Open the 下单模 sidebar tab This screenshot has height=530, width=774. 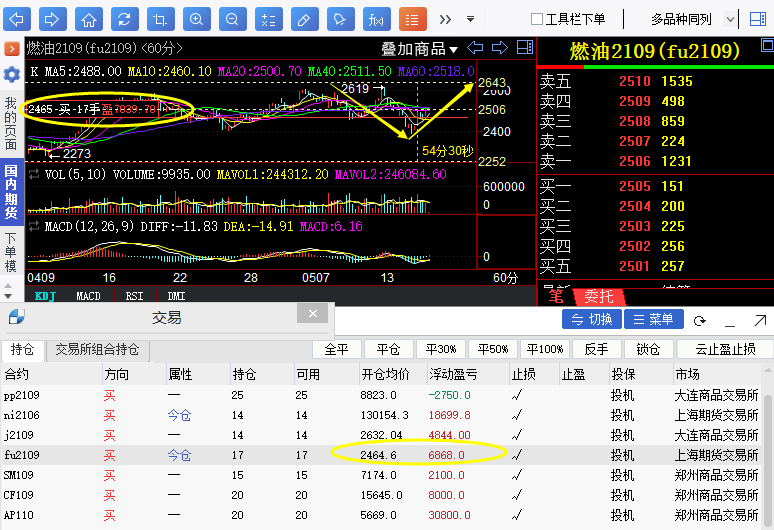11,253
